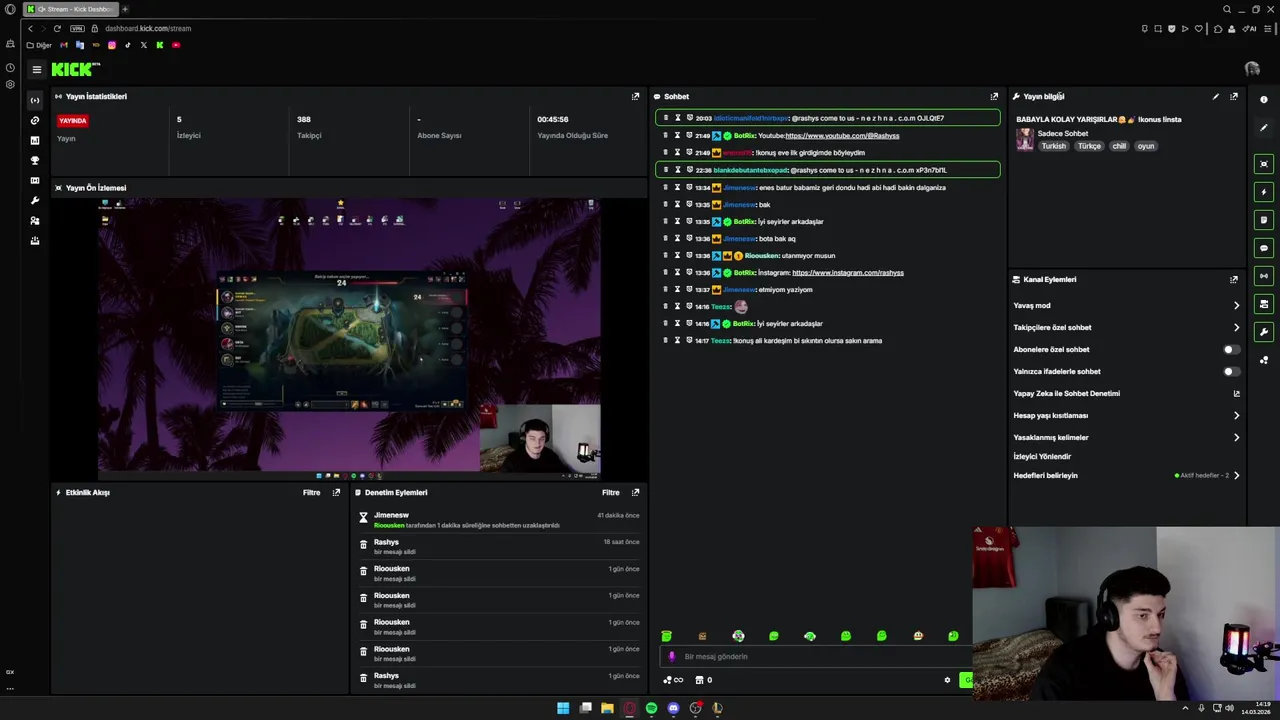The image size is (1280, 720).
Task: Open the Filtre dropdown in Denetim Eylemleri
Action: coord(611,492)
